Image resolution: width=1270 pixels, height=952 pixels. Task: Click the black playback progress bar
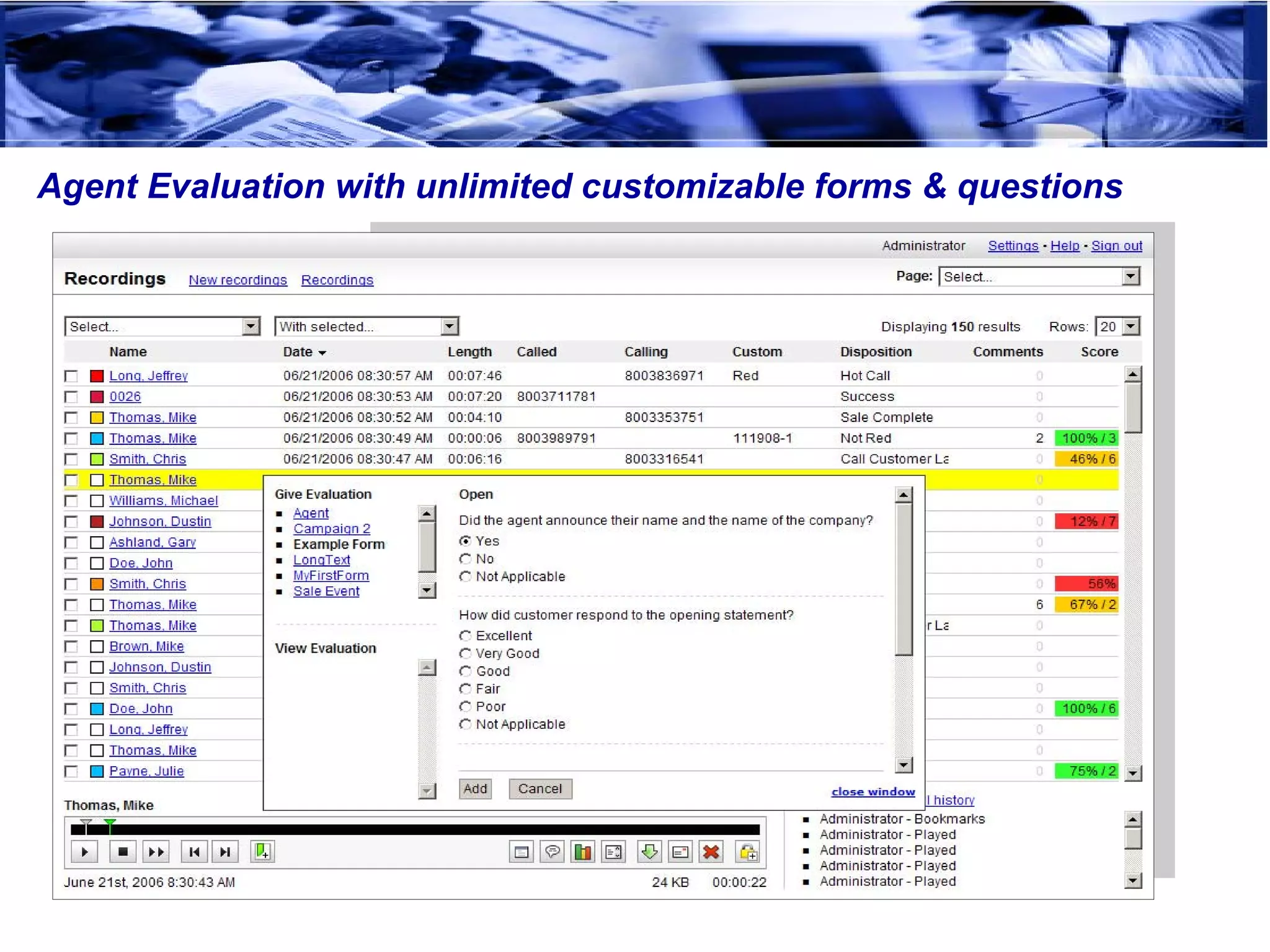pos(415,830)
